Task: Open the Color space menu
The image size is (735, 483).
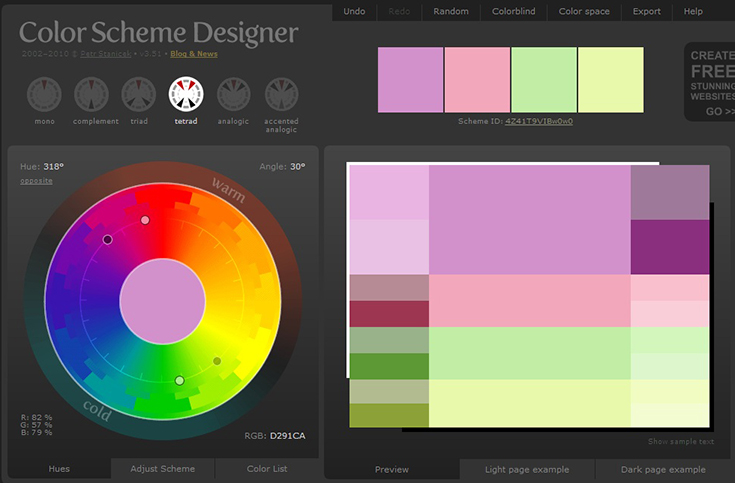Action: point(583,11)
